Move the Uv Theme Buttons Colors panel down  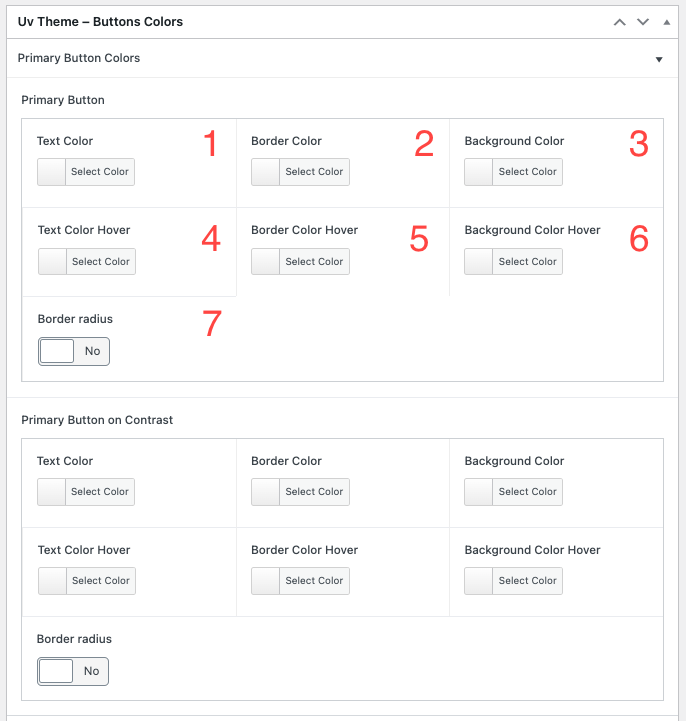click(x=643, y=21)
